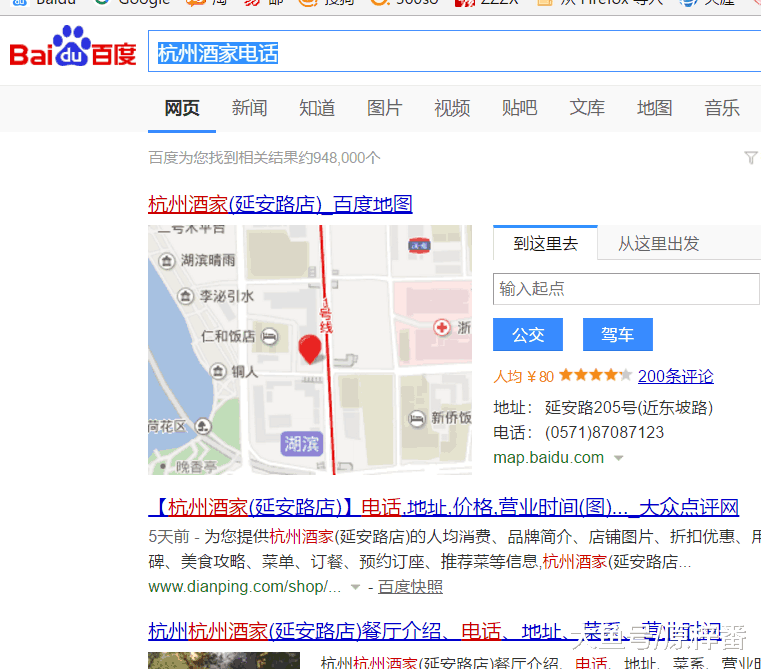Expand the dropdown arrow after map.baidu.com
The height and width of the screenshot is (669, 761).
click(618, 458)
